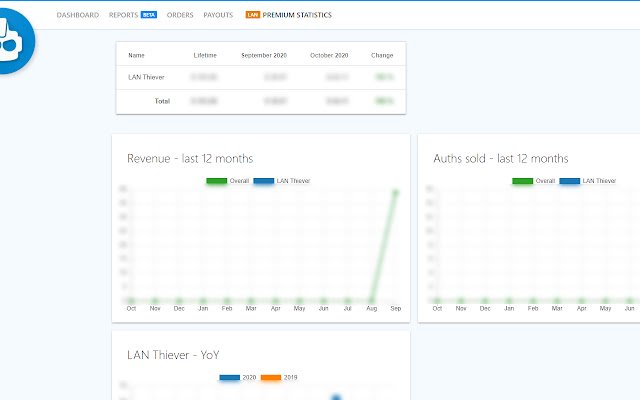Click the LAN Thiever - YoY chart title
The width and height of the screenshot is (640, 400).
[173, 355]
